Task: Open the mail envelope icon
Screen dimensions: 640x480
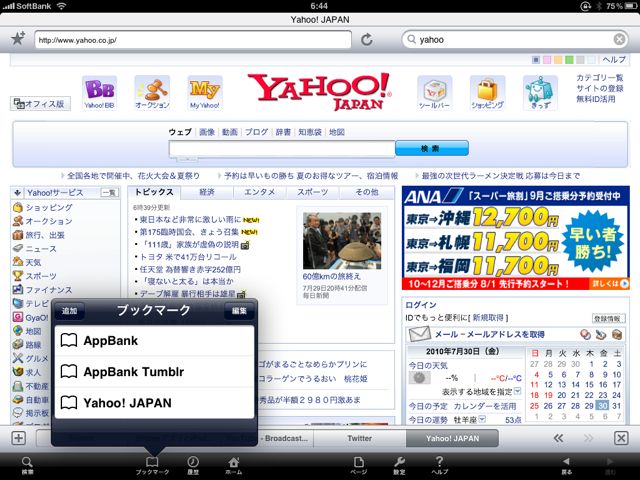Action: [420, 334]
